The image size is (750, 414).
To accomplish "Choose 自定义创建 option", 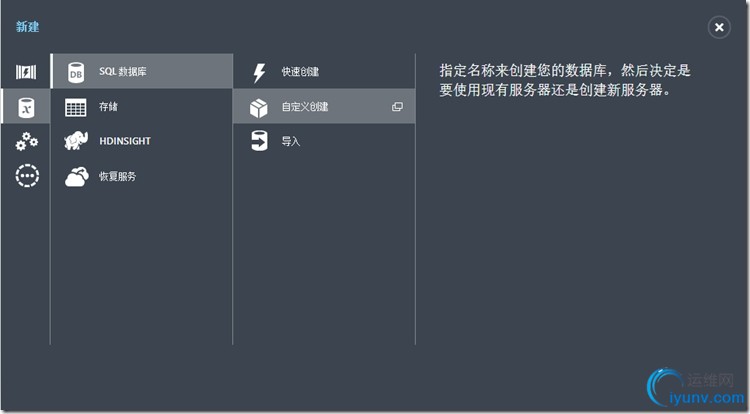I will (305, 107).
